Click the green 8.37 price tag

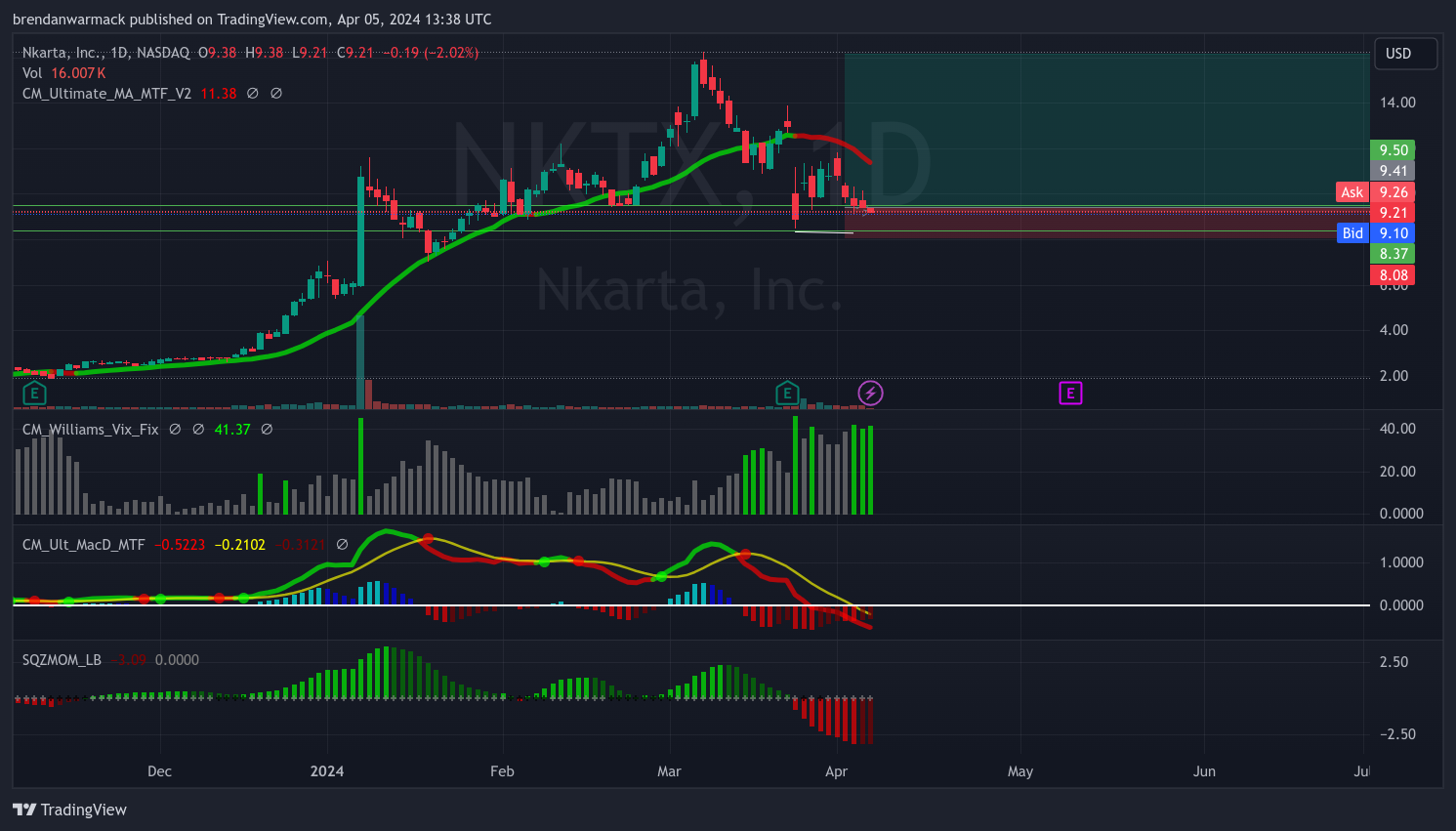(x=1393, y=254)
